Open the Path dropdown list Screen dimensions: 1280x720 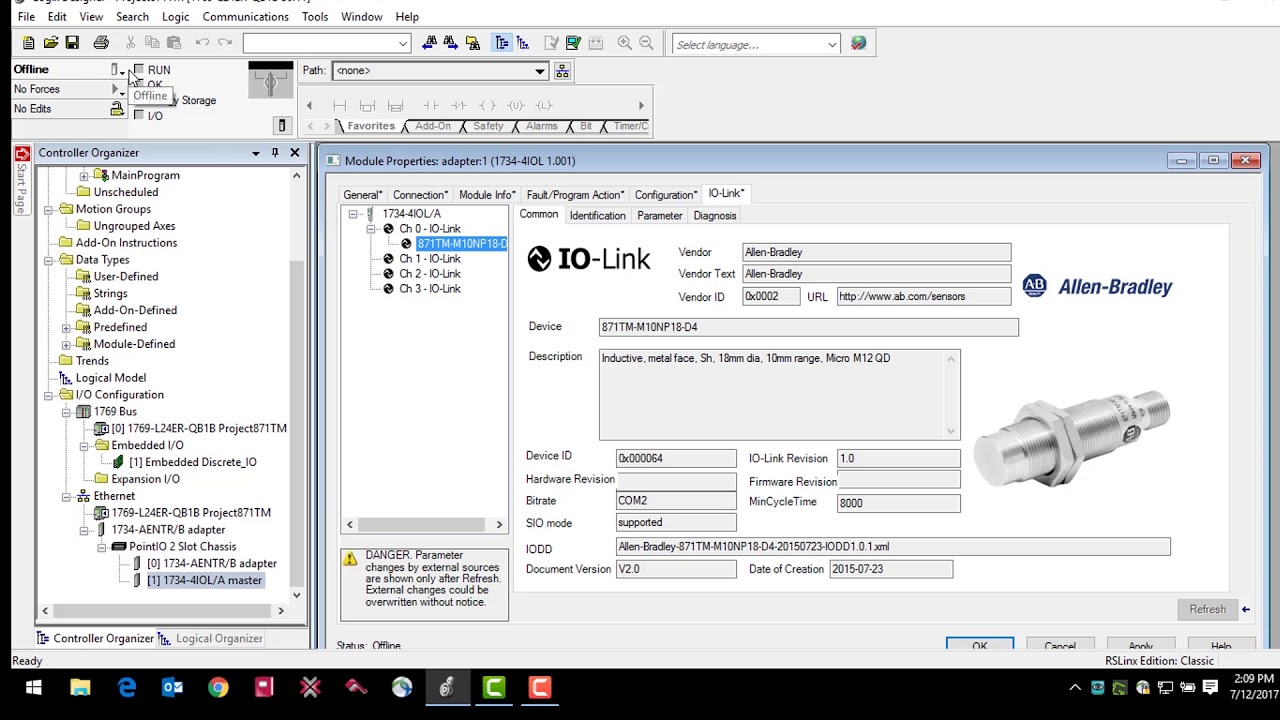click(x=540, y=71)
